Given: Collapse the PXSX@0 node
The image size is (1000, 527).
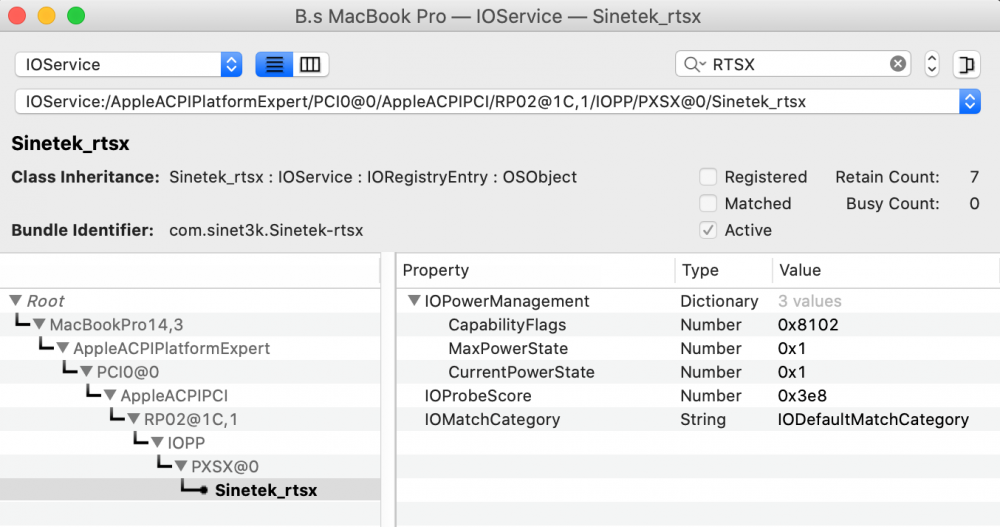Looking at the screenshot, I should click(181, 466).
